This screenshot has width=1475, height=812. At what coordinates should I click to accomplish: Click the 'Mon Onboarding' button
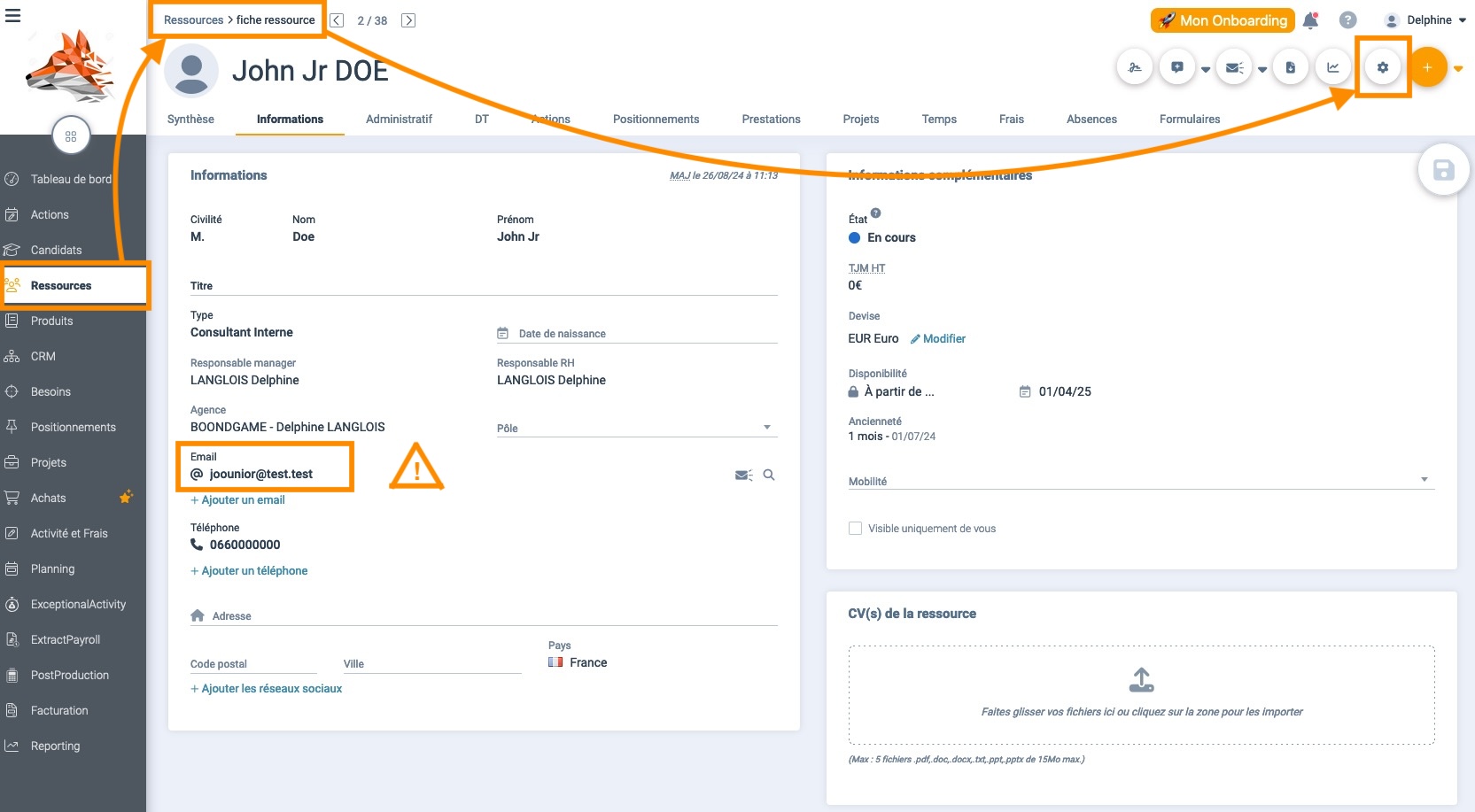point(1223,20)
